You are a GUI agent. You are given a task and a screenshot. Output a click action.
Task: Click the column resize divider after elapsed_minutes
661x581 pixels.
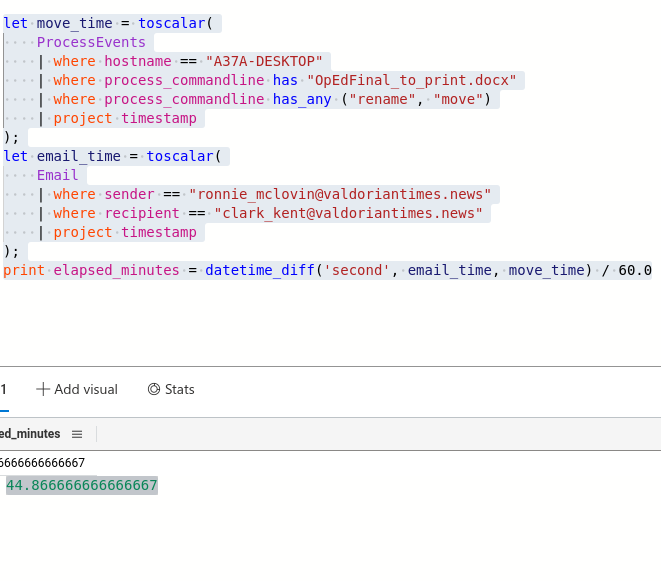(96, 434)
